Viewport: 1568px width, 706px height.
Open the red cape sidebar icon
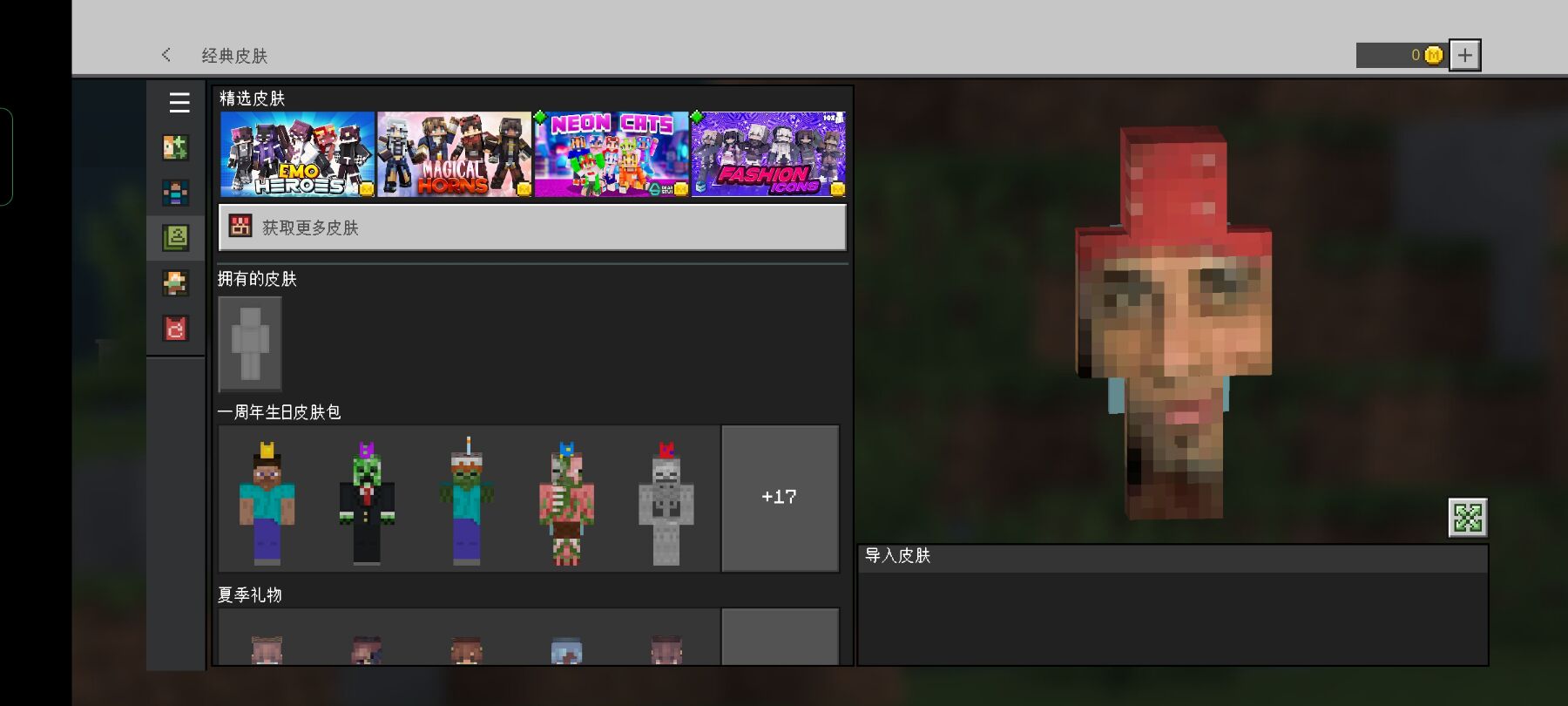(175, 329)
